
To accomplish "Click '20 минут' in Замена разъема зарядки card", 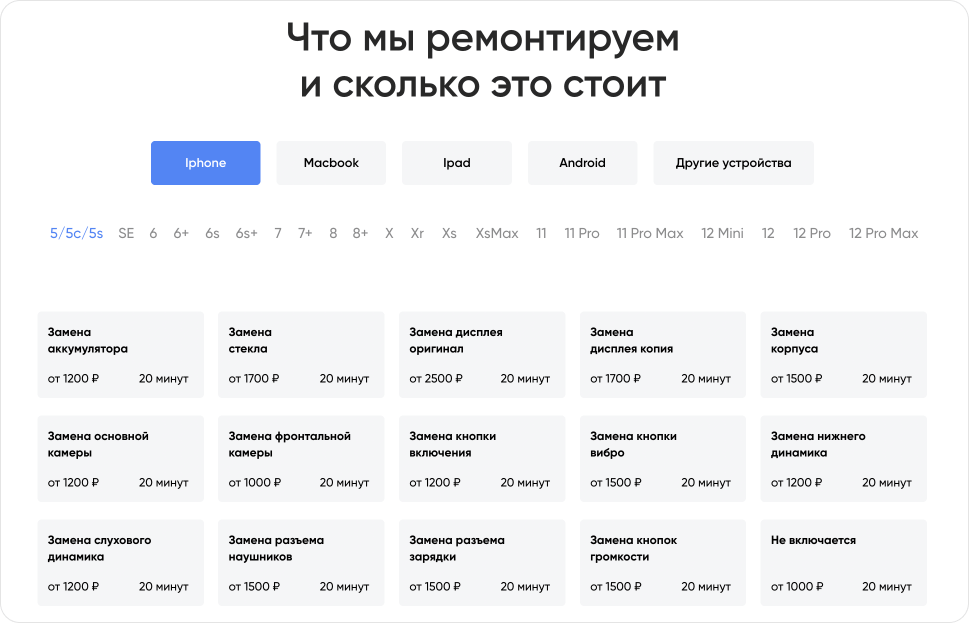I will (x=525, y=586).
